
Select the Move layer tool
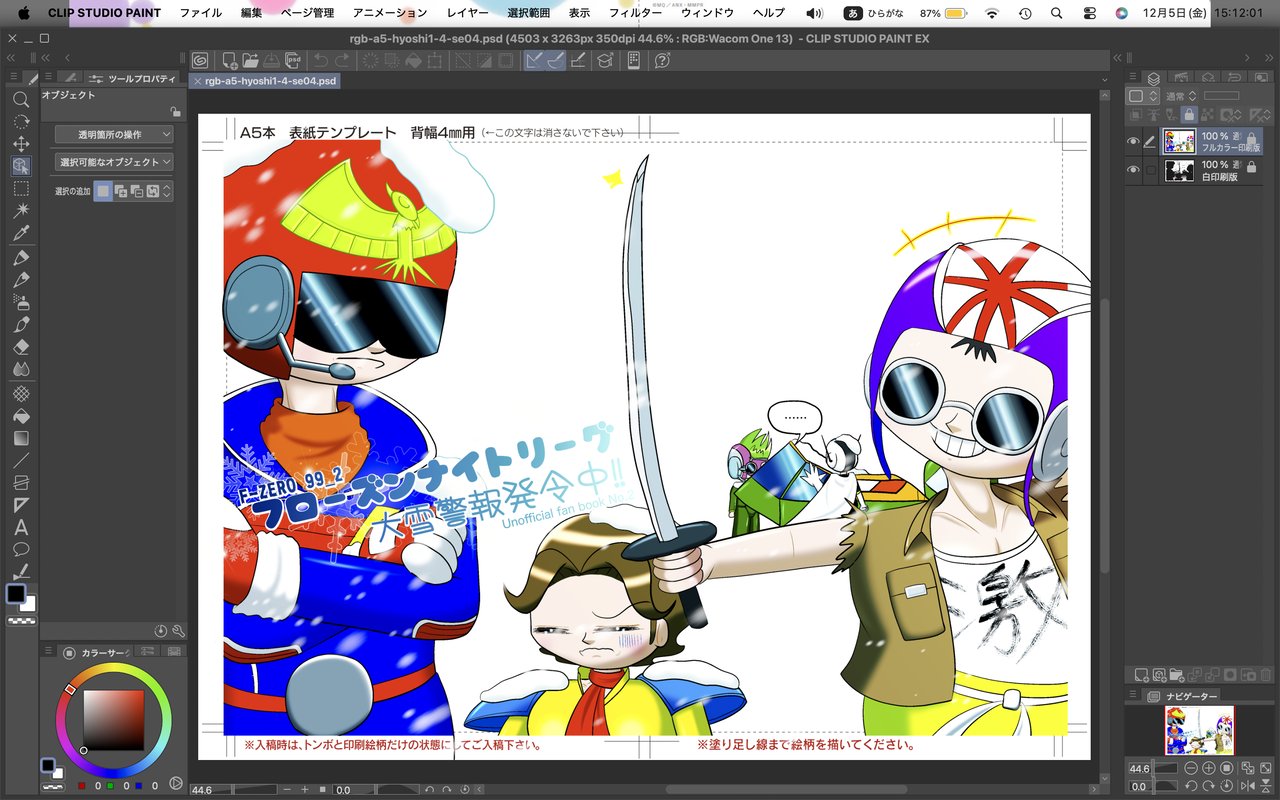pos(21,144)
